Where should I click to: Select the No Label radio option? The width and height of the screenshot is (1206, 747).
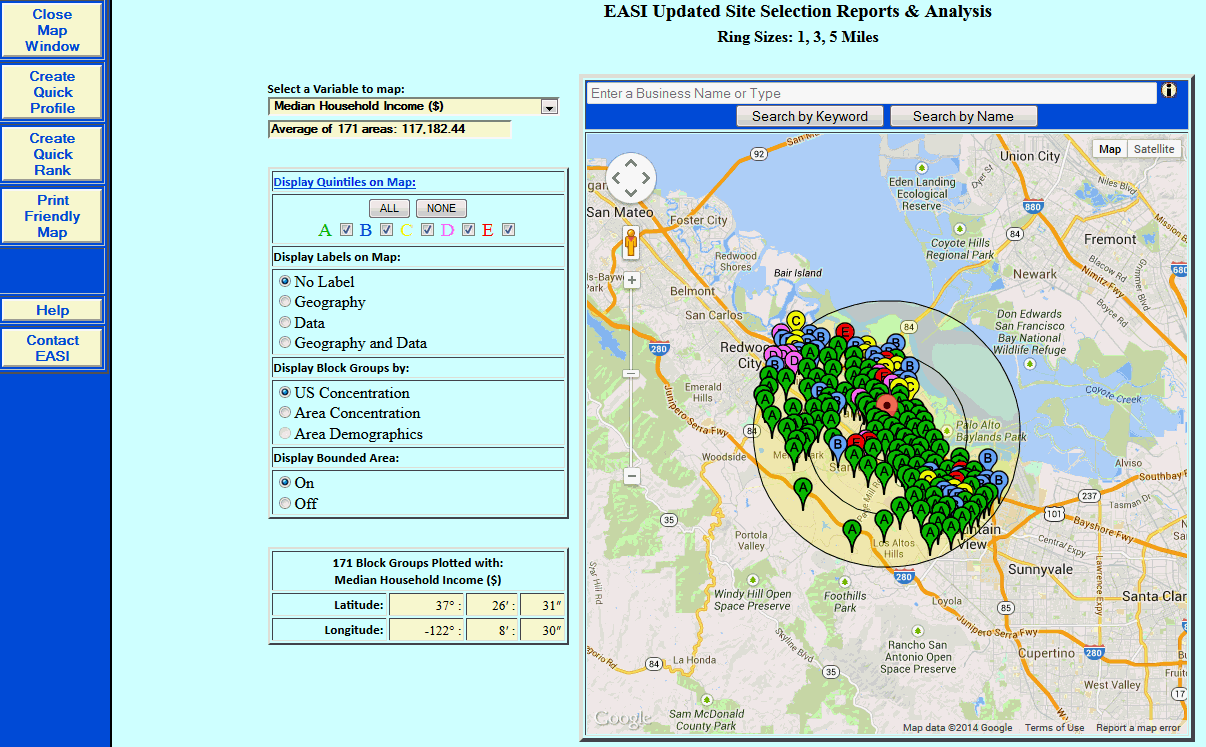pyautogui.click(x=285, y=282)
